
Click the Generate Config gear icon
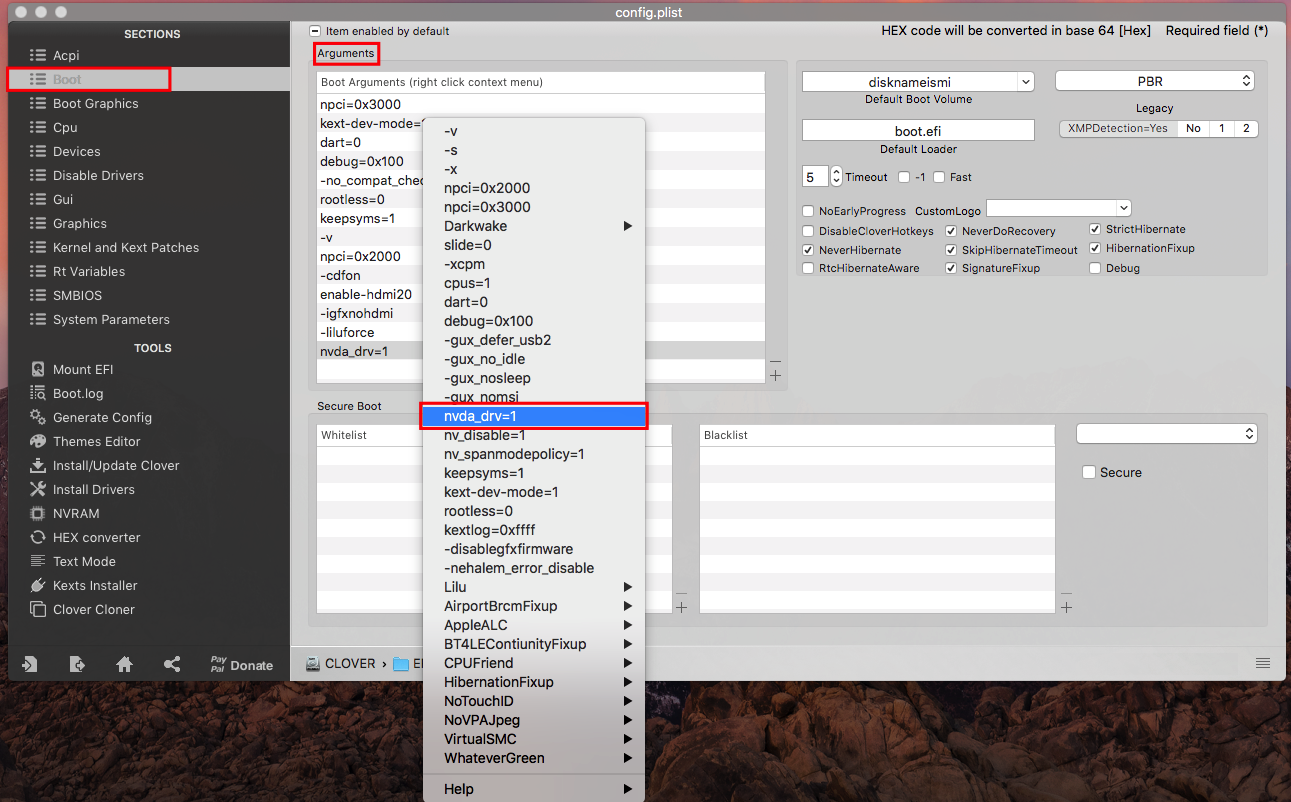(x=38, y=417)
